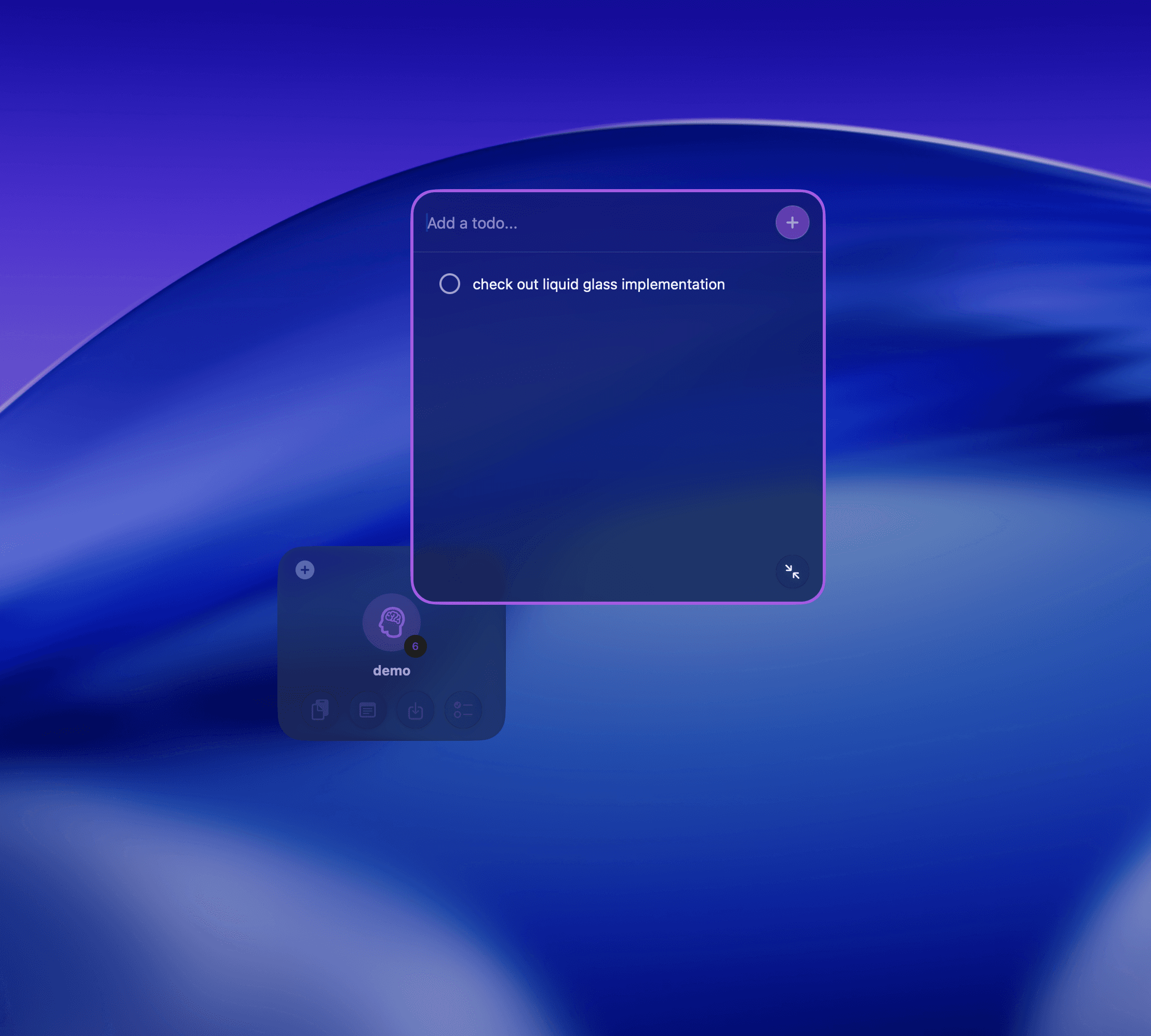Screen dimensions: 1151x1036
Task: Collapse the todo panel with the shrink arrows
Action: click(x=792, y=571)
